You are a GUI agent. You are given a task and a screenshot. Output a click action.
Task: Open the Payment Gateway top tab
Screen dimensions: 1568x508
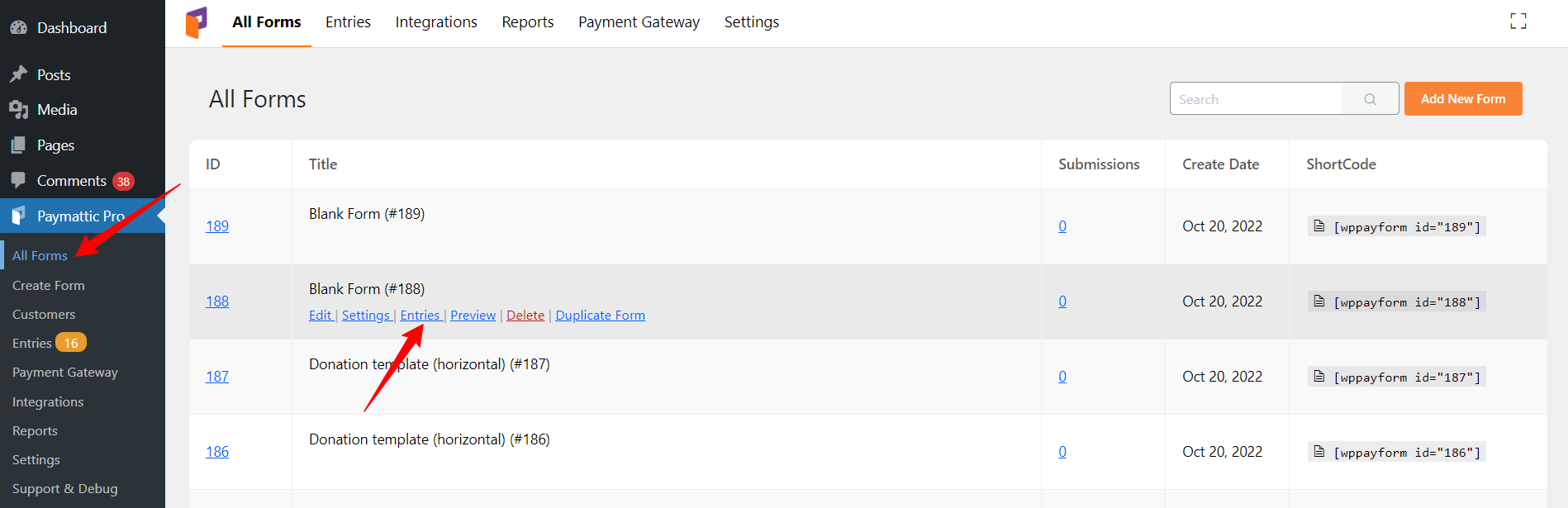(639, 22)
